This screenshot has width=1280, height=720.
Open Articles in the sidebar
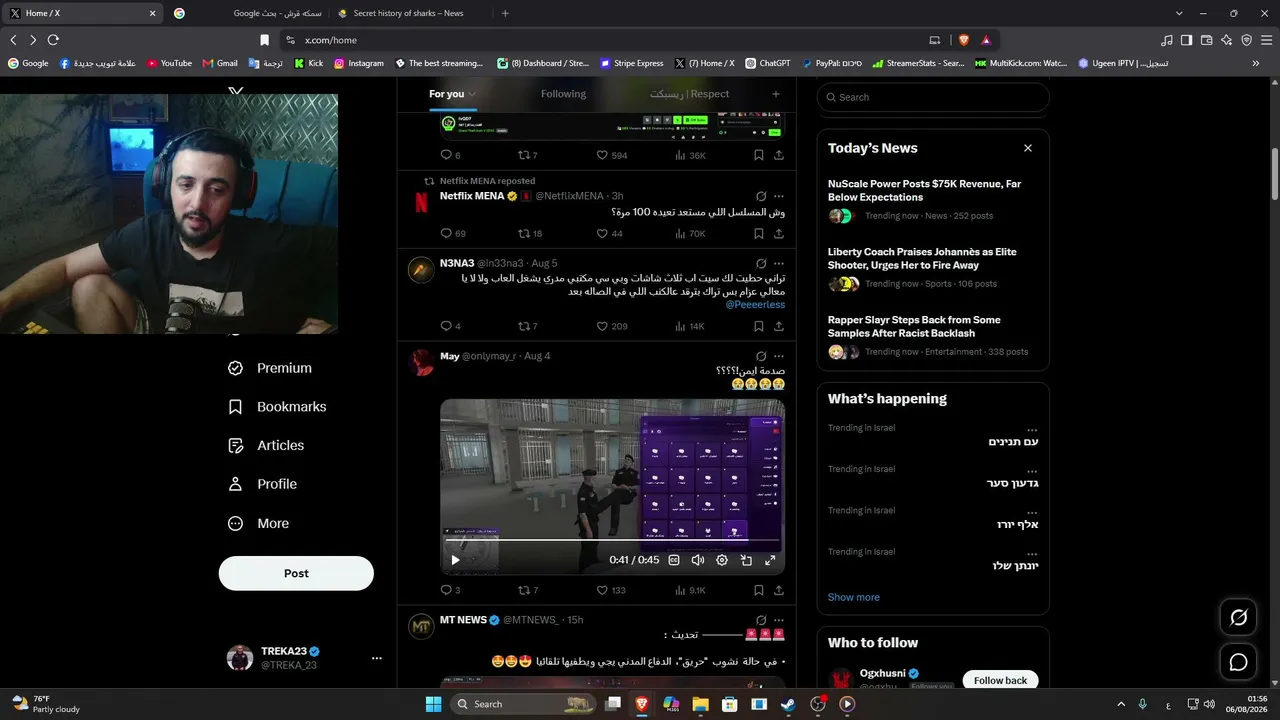coord(266,445)
